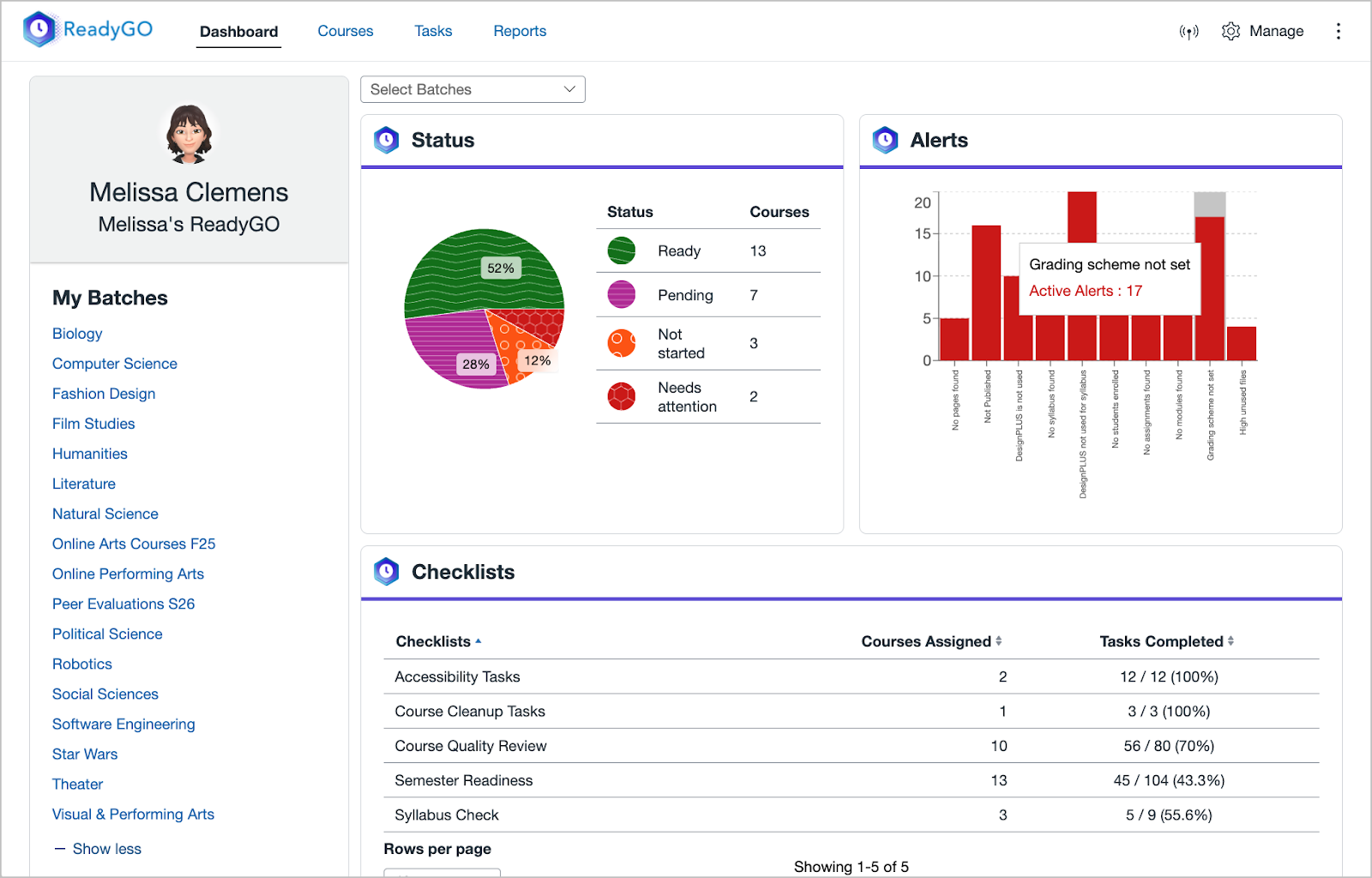Click the Not Published alert bar
Viewport: 1372px width, 878px height.
[x=986, y=292]
